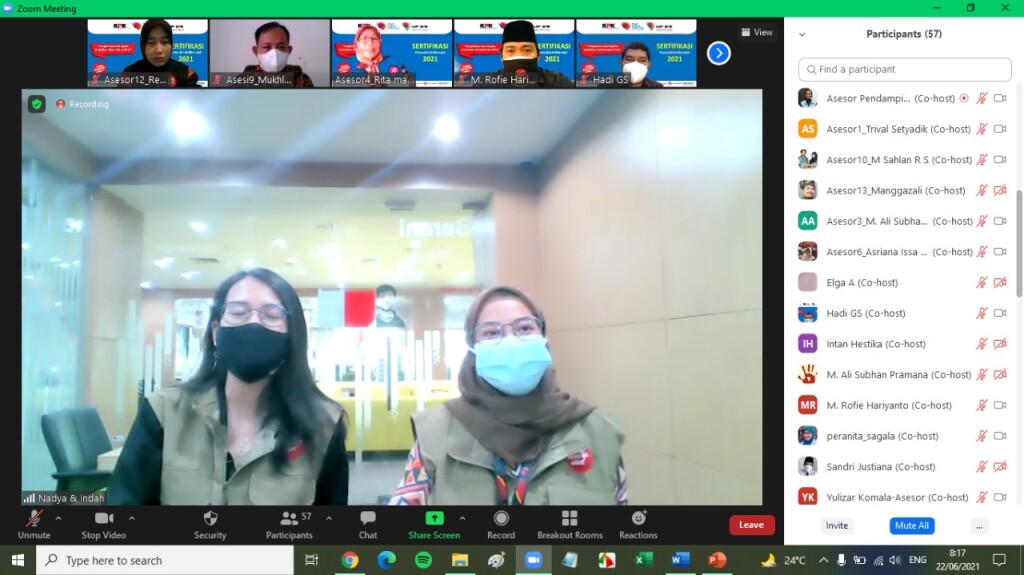Toggle video for M. Ali Subhan Pramana
Viewport: 1024px width, 575px height.
(1000, 374)
